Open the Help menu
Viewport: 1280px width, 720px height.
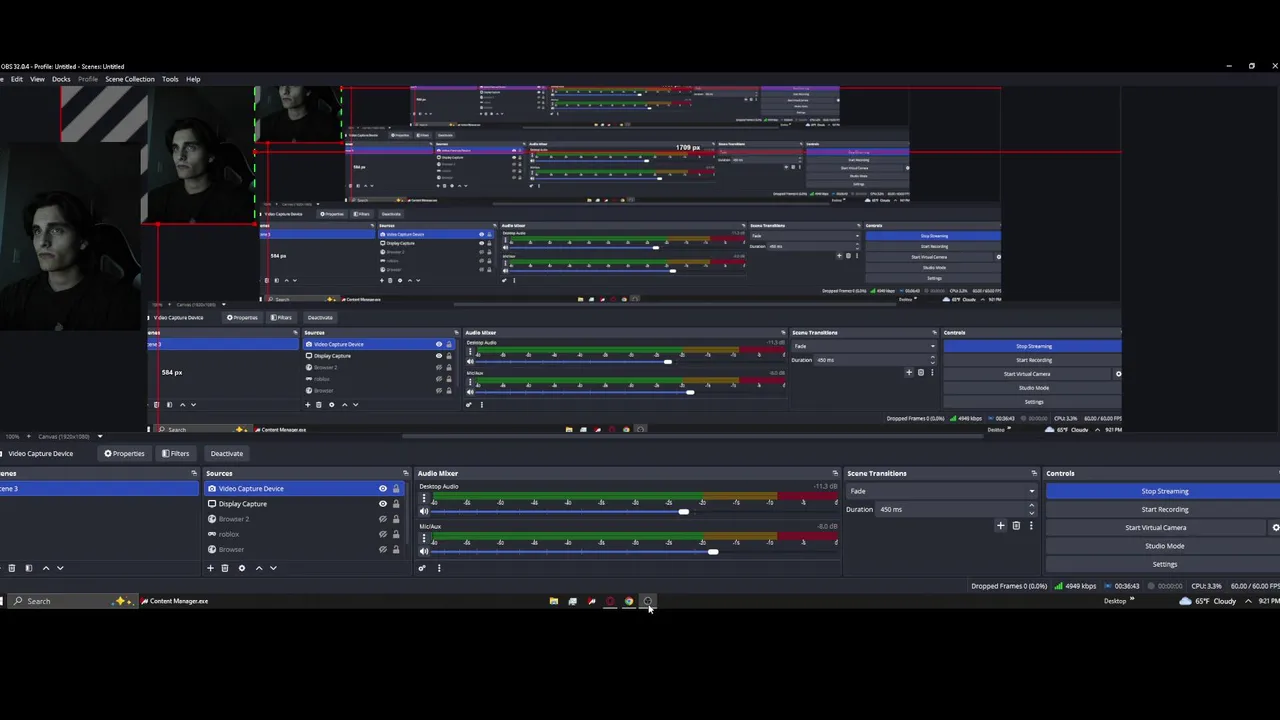[x=193, y=79]
